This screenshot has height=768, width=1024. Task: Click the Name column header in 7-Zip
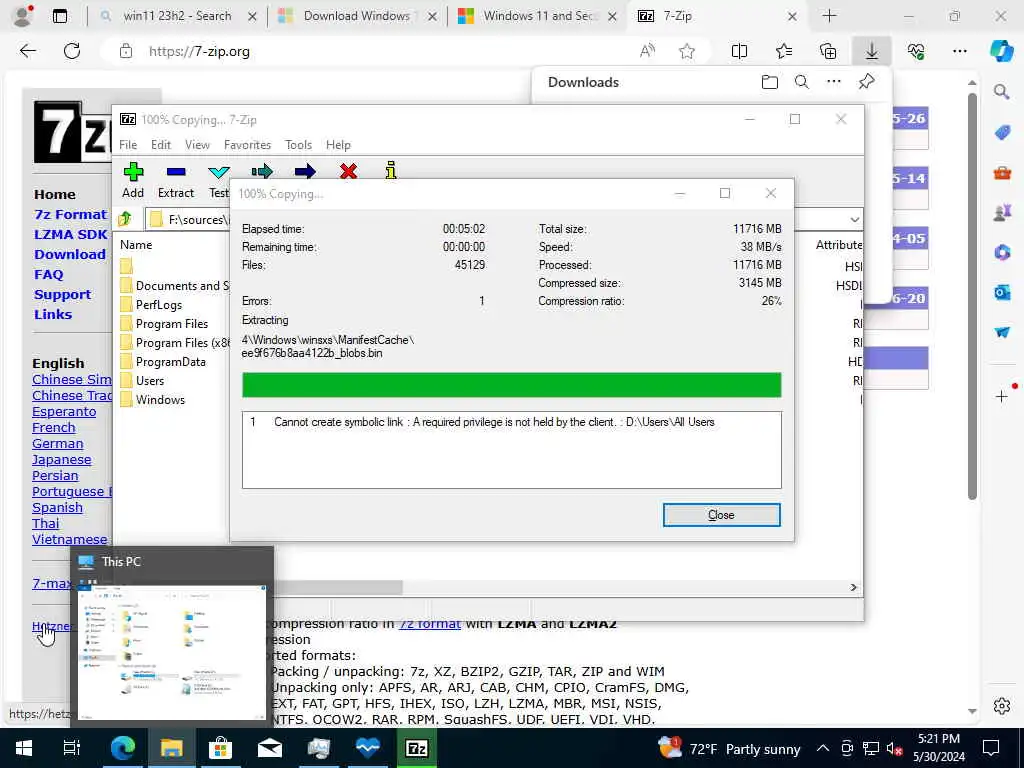click(x=136, y=245)
